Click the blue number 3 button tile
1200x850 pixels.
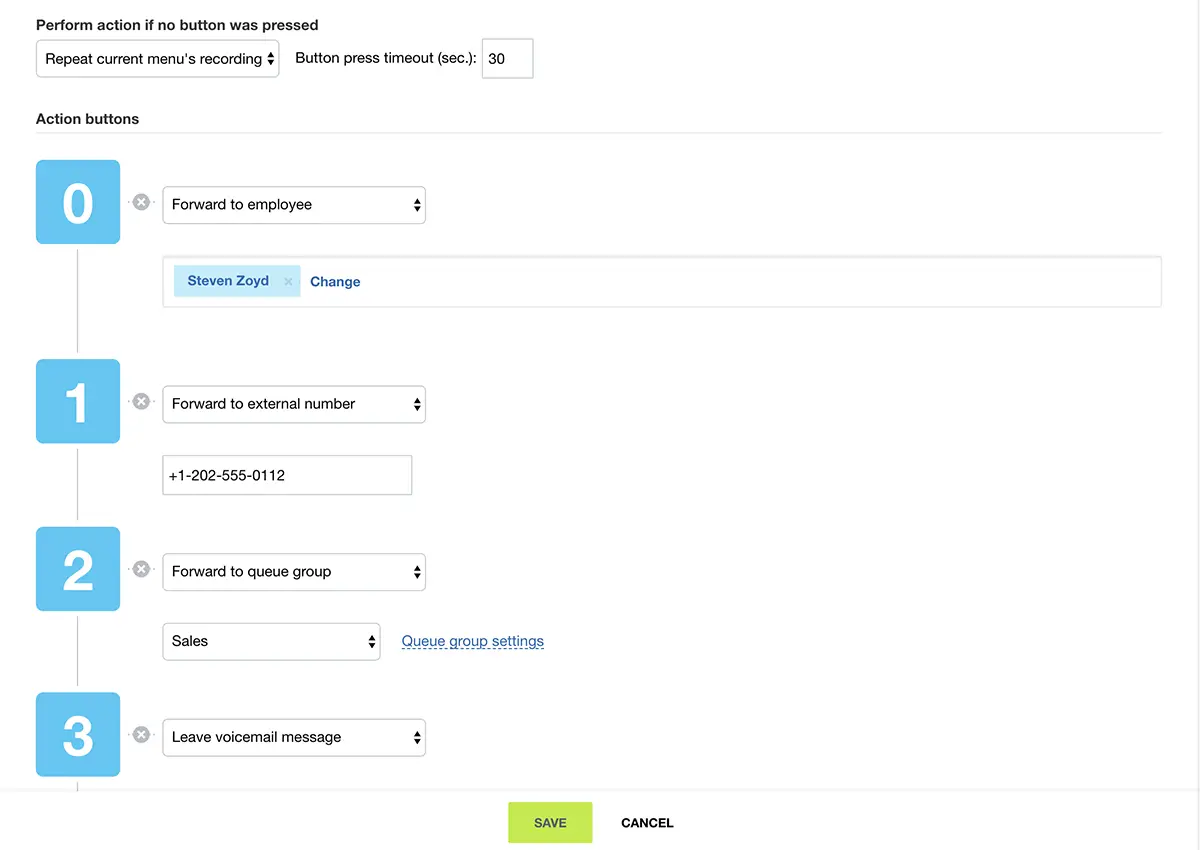coord(78,735)
